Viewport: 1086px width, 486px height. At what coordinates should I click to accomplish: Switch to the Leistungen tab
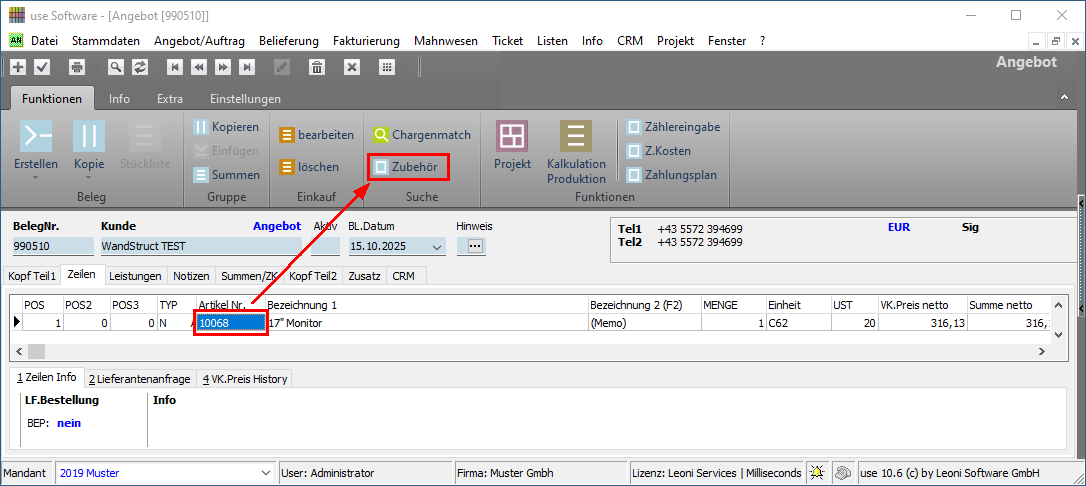coord(134,276)
